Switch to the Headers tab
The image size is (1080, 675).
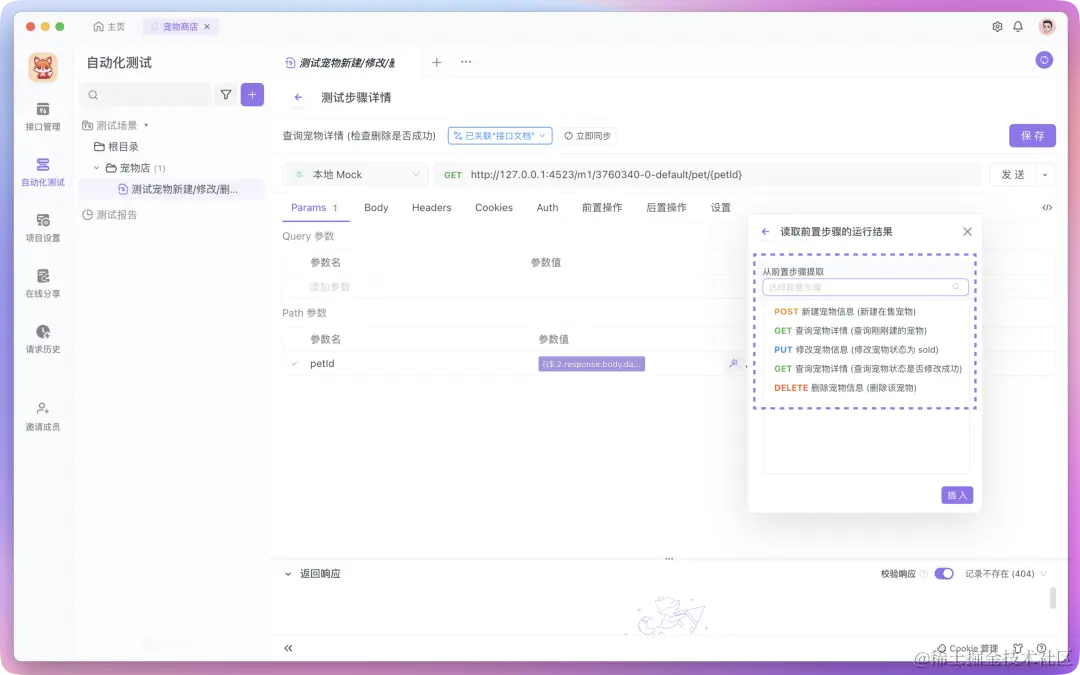(x=431, y=208)
